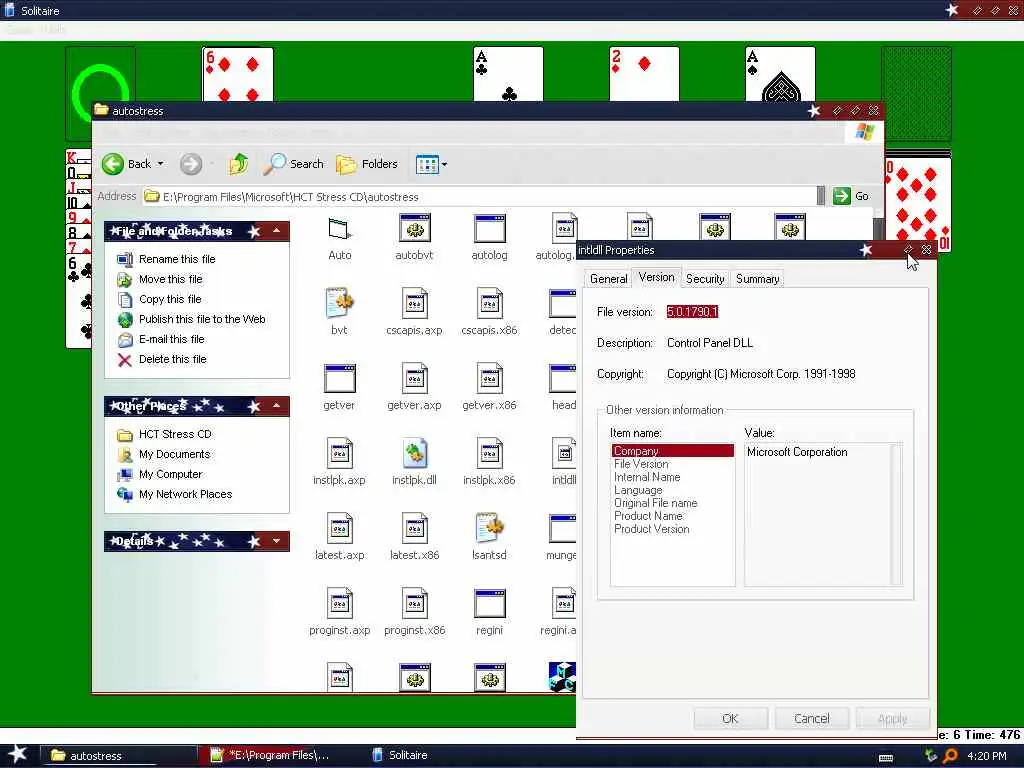Open the Search toolbar button
The width and height of the screenshot is (1024, 768).
(294, 164)
